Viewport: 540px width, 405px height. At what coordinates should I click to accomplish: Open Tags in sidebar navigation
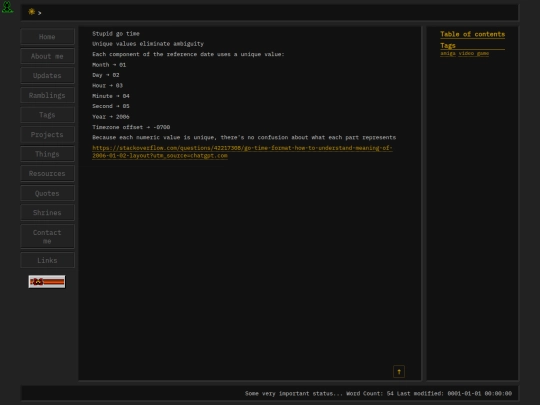(x=47, y=115)
